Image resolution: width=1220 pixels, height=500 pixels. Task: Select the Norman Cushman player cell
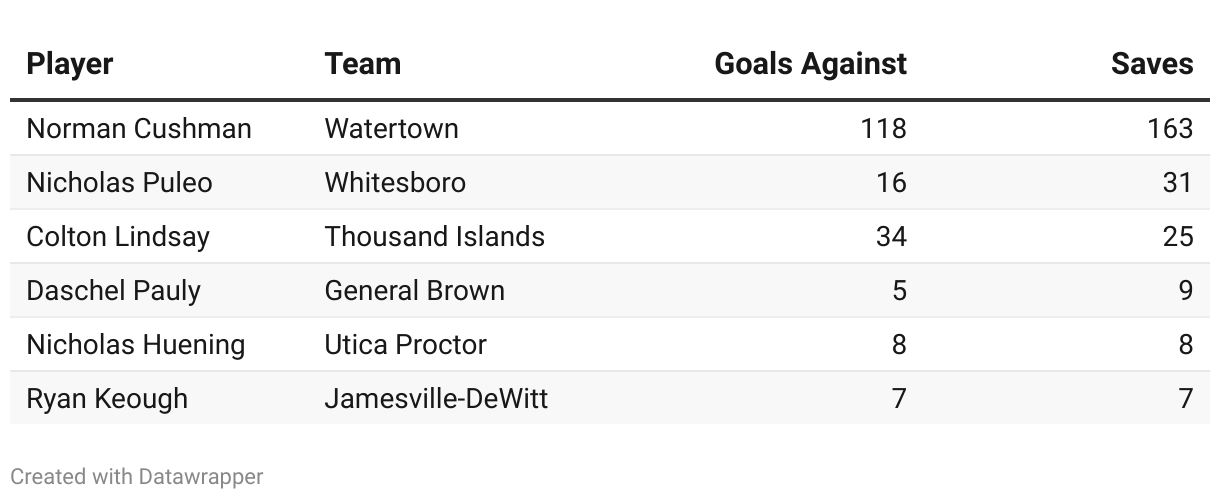tap(139, 129)
